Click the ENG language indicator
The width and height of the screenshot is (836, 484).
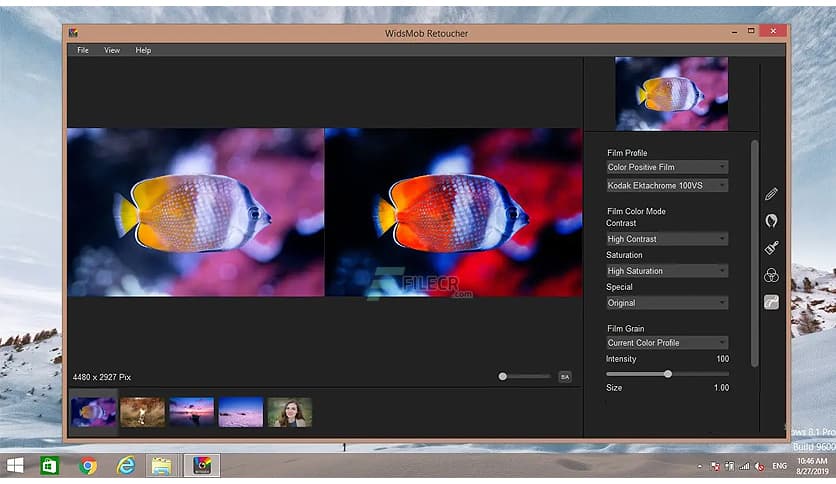pos(779,466)
